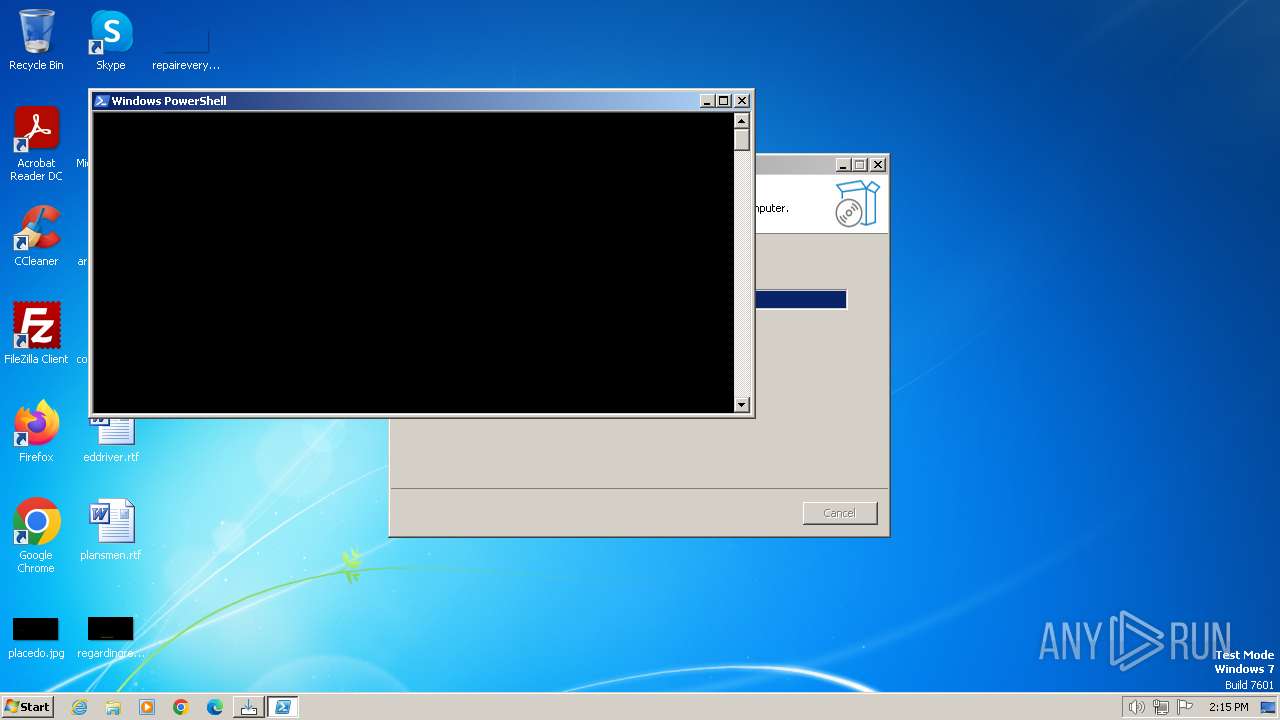
Task: Select the regardingre file on desktop
Action: 111,637
